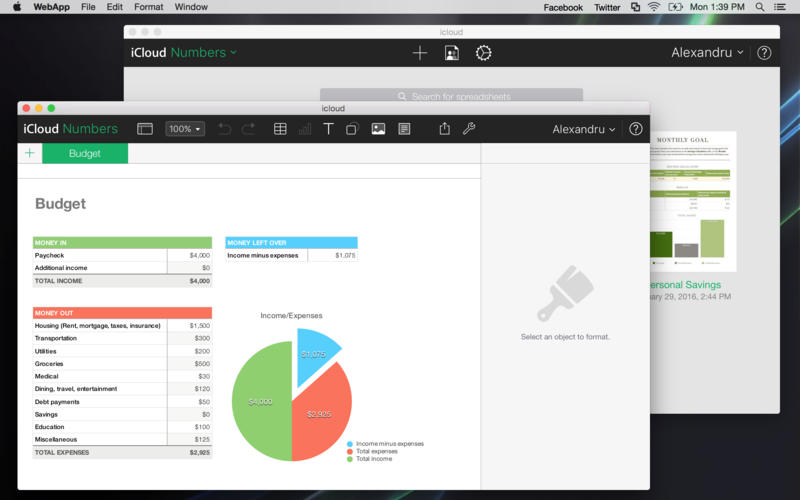
Task: Click the Help icon in back window
Action: (x=764, y=53)
